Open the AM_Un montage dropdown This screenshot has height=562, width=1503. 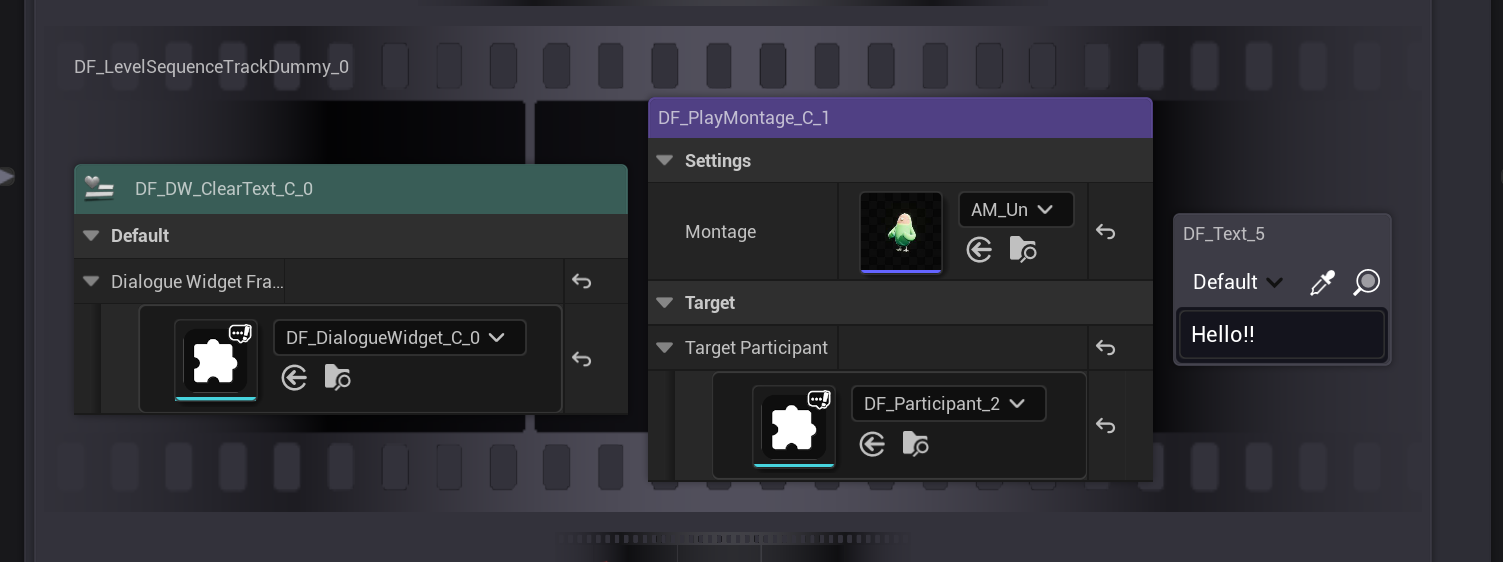(1015, 210)
